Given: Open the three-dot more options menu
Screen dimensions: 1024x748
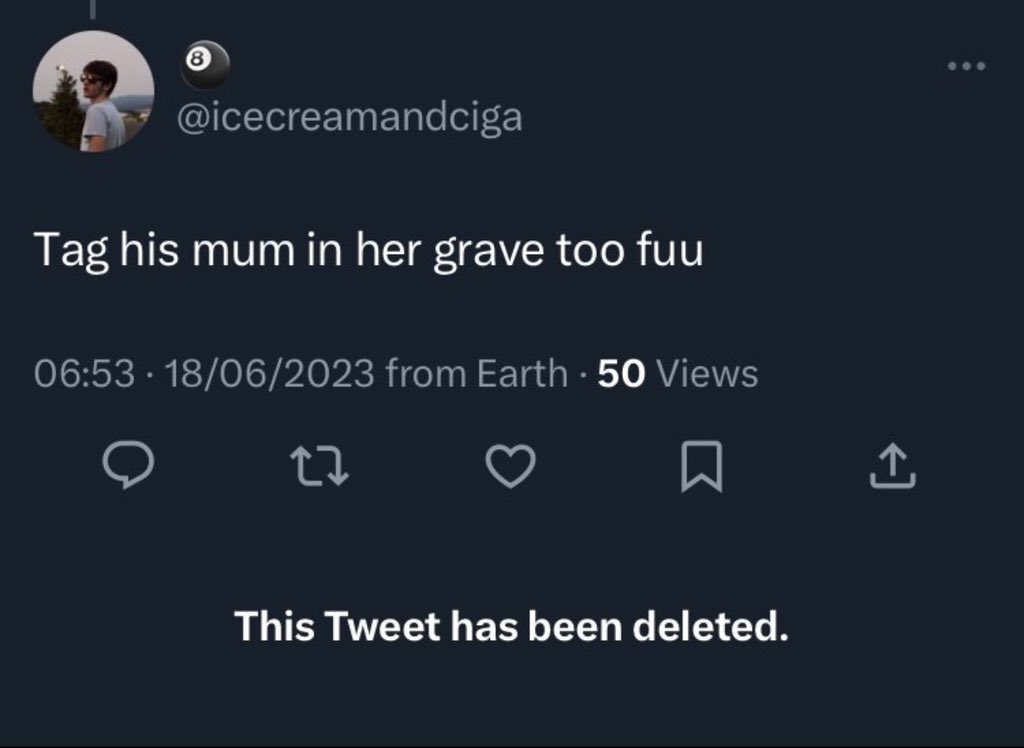Looking at the screenshot, I should [x=967, y=67].
